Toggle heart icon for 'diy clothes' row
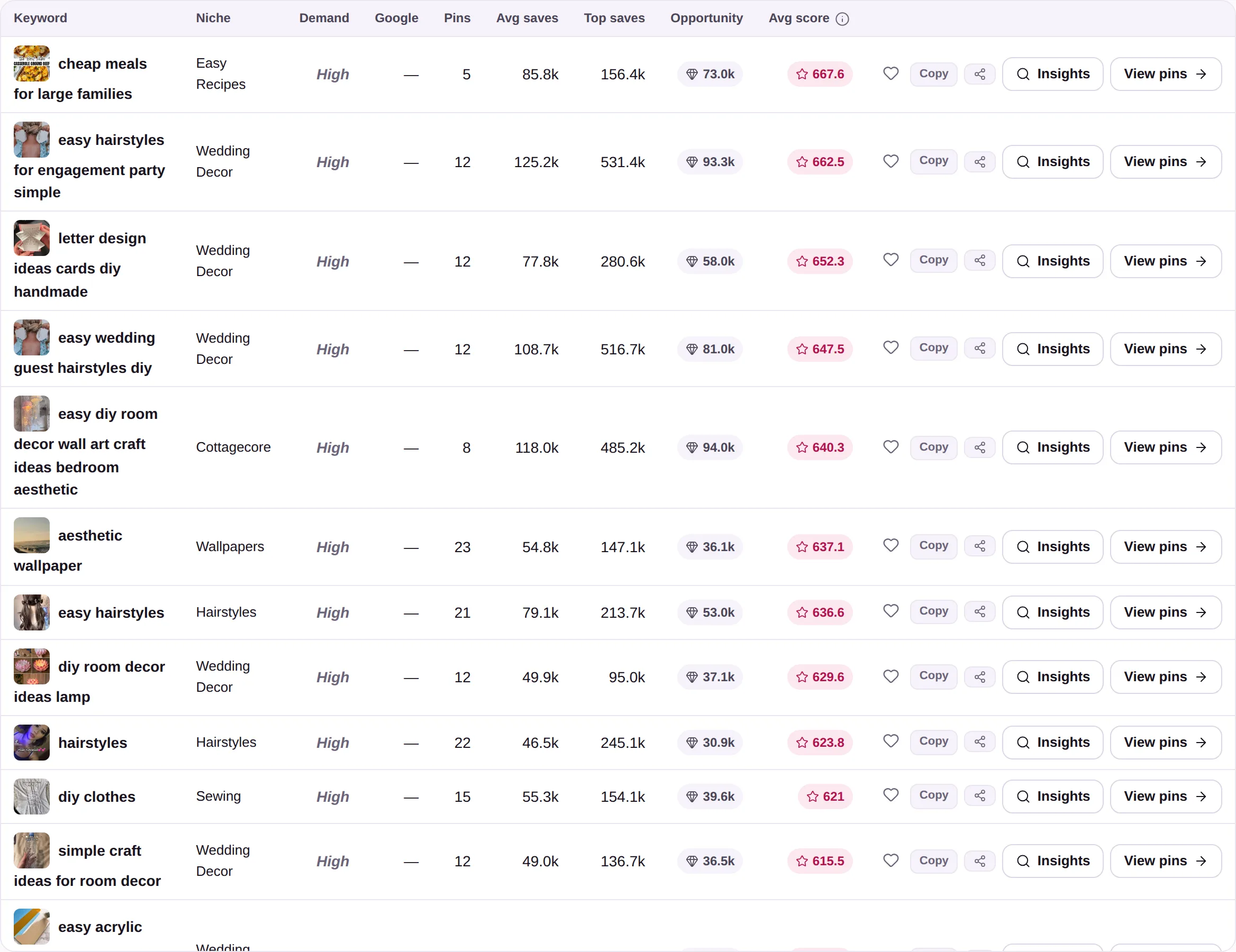 pos(891,795)
